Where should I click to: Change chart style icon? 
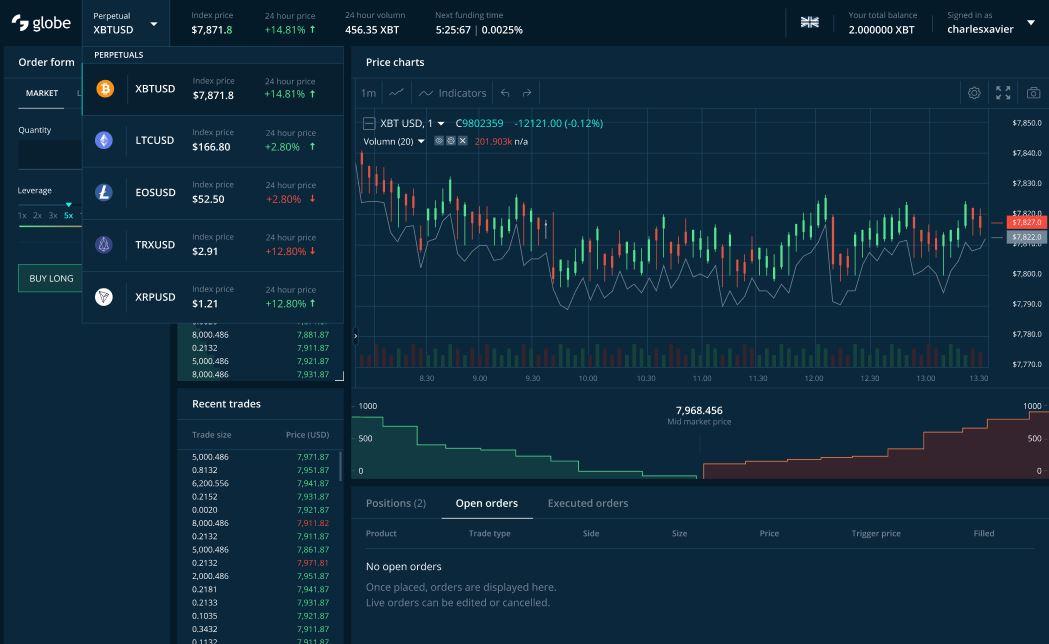point(397,93)
